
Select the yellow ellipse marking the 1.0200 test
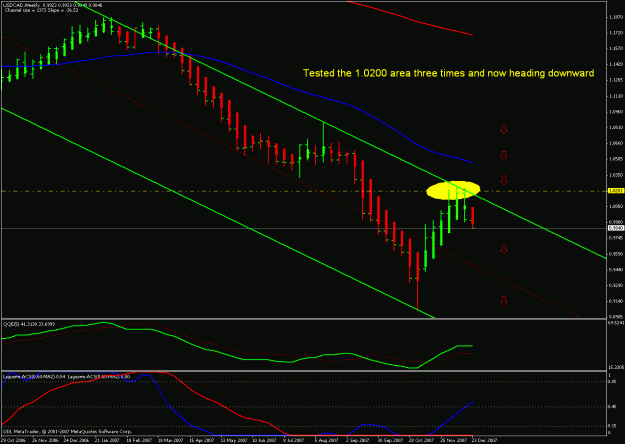453,190
